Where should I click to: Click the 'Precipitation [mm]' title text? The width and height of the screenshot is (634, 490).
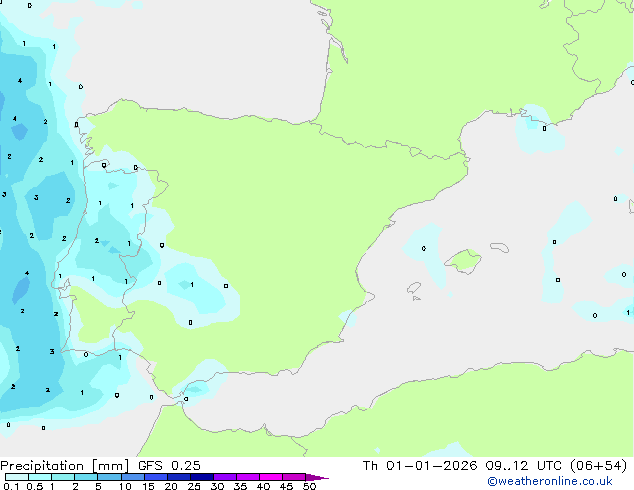65,466
